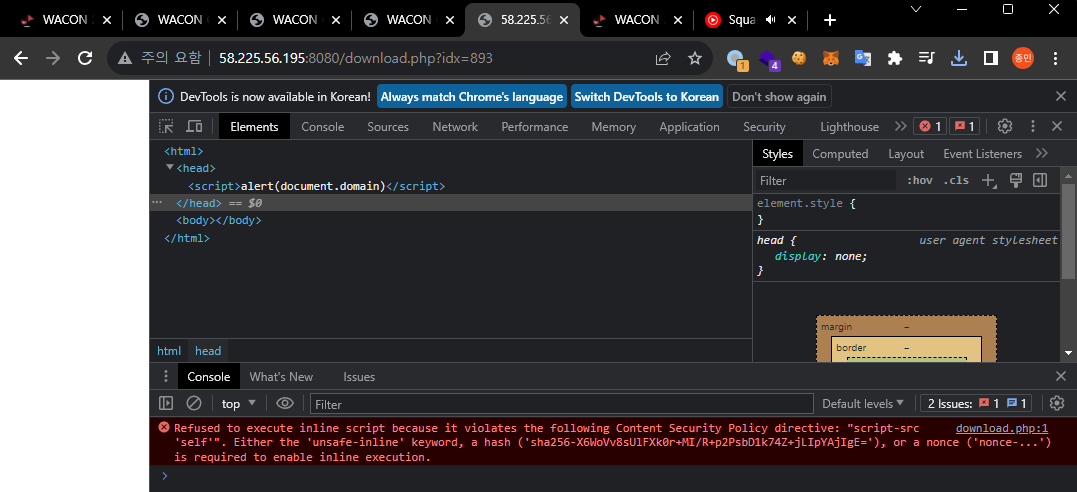Toggle the :hov element state panel
The image size is (1077, 492).
click(920, 181)
